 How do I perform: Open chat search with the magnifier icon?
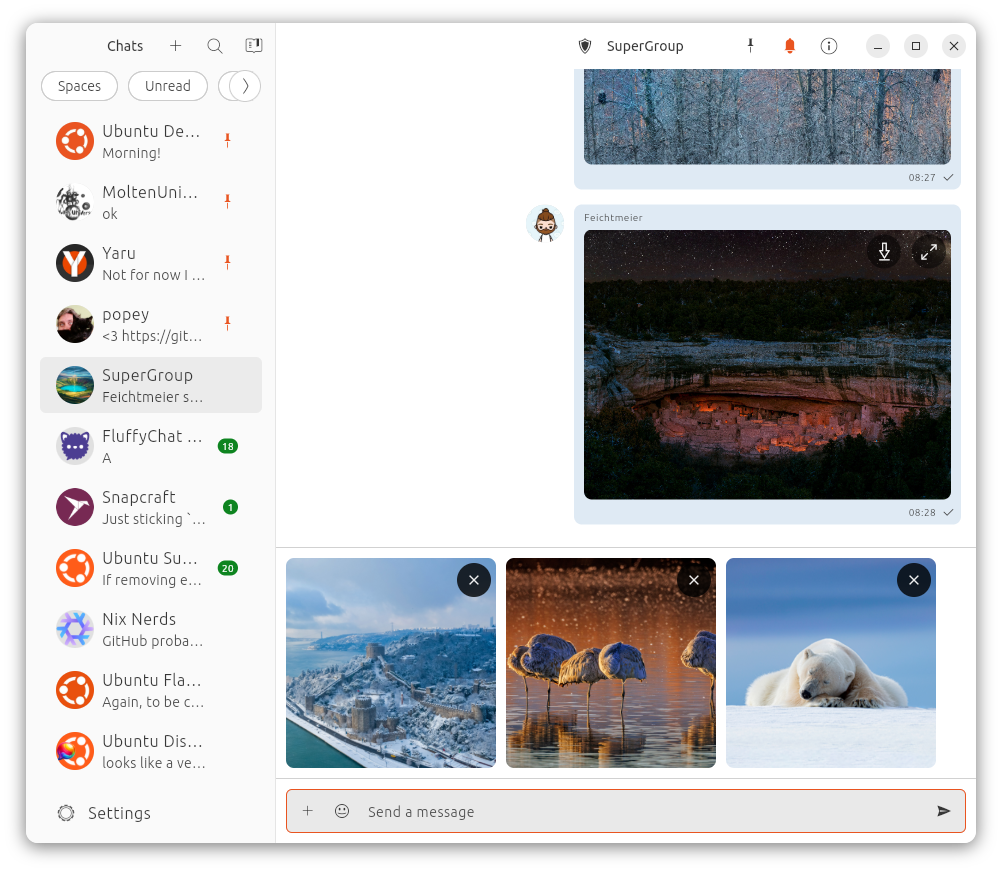[214, 46]
